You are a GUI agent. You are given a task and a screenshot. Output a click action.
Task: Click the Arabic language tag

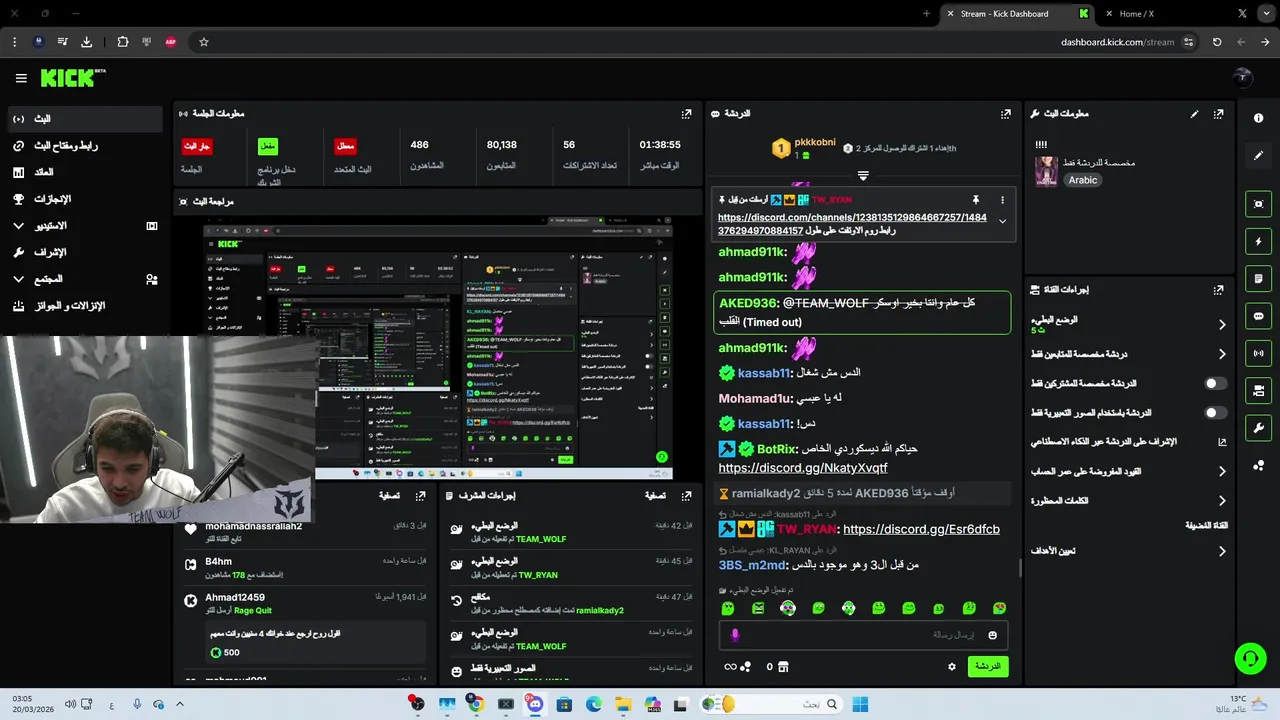click(1083, 181)
